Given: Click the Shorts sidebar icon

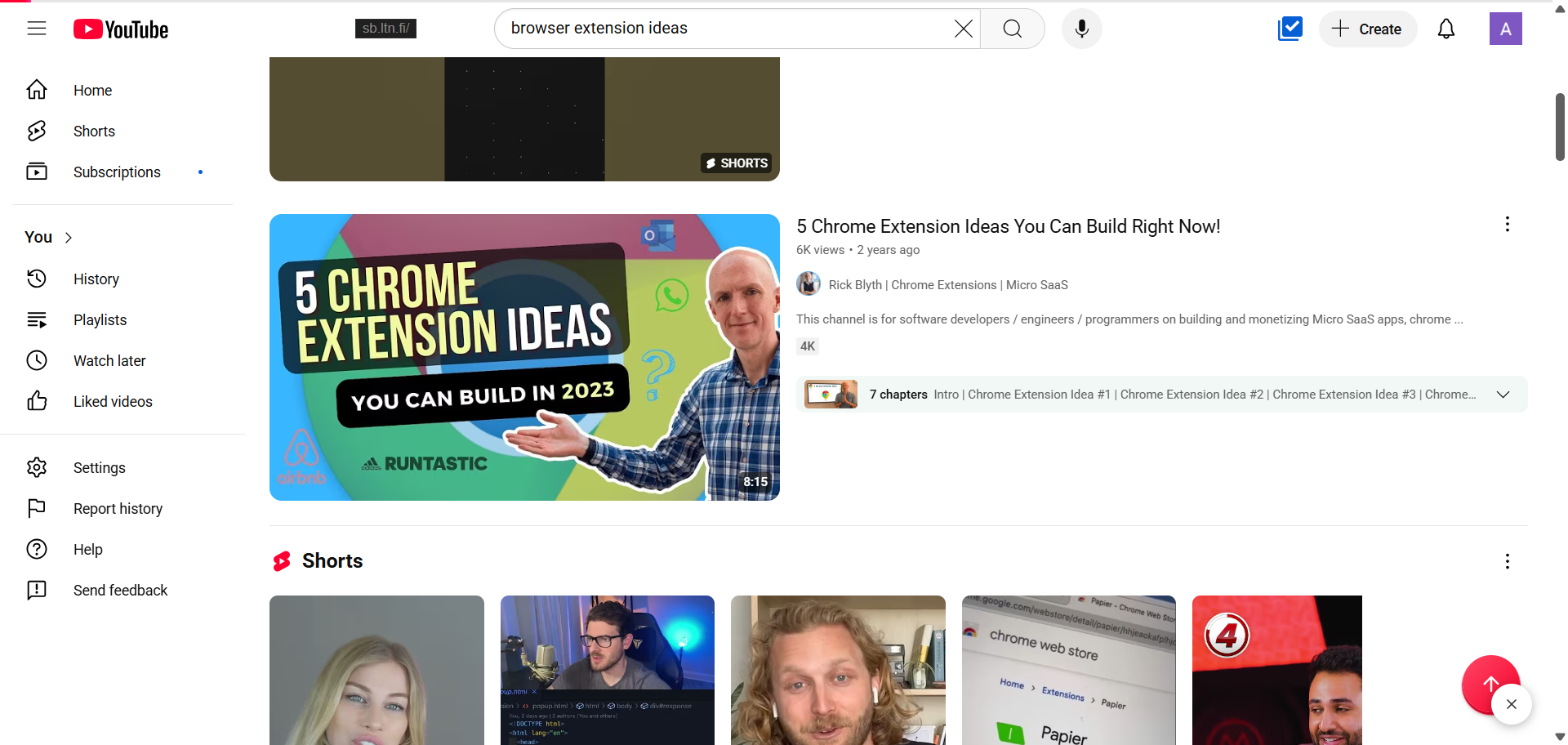Looking at the screenshot, I should tap(37, 131).
